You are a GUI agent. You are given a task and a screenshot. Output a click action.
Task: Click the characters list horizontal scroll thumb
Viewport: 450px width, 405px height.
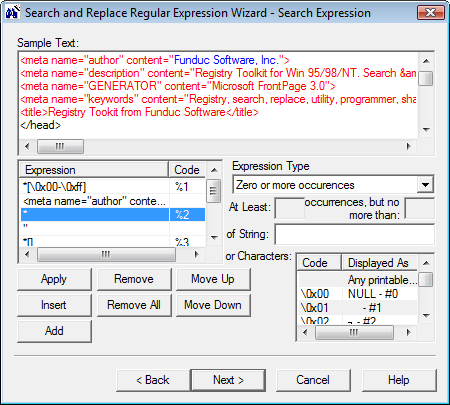[x=354, y=332]
